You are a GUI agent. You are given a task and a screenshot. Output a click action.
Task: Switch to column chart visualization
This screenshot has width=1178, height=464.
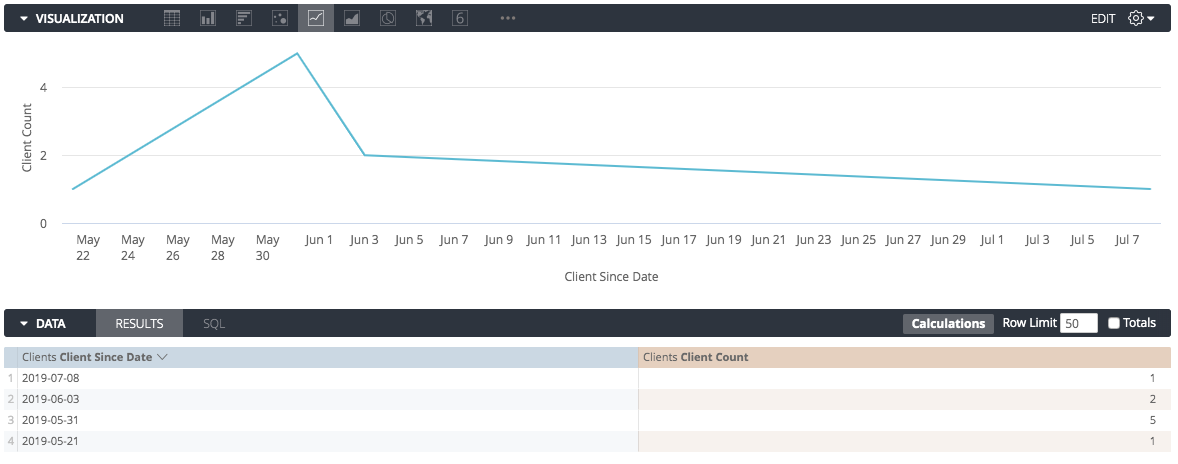point(208,18)
